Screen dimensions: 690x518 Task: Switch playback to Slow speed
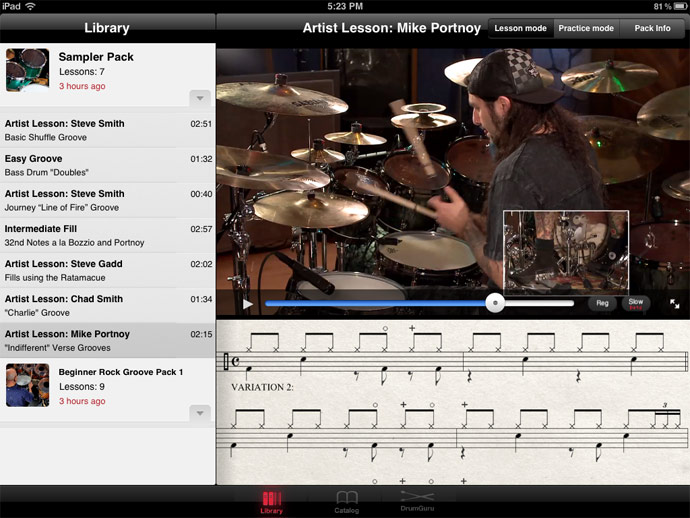tap(635, 303)
